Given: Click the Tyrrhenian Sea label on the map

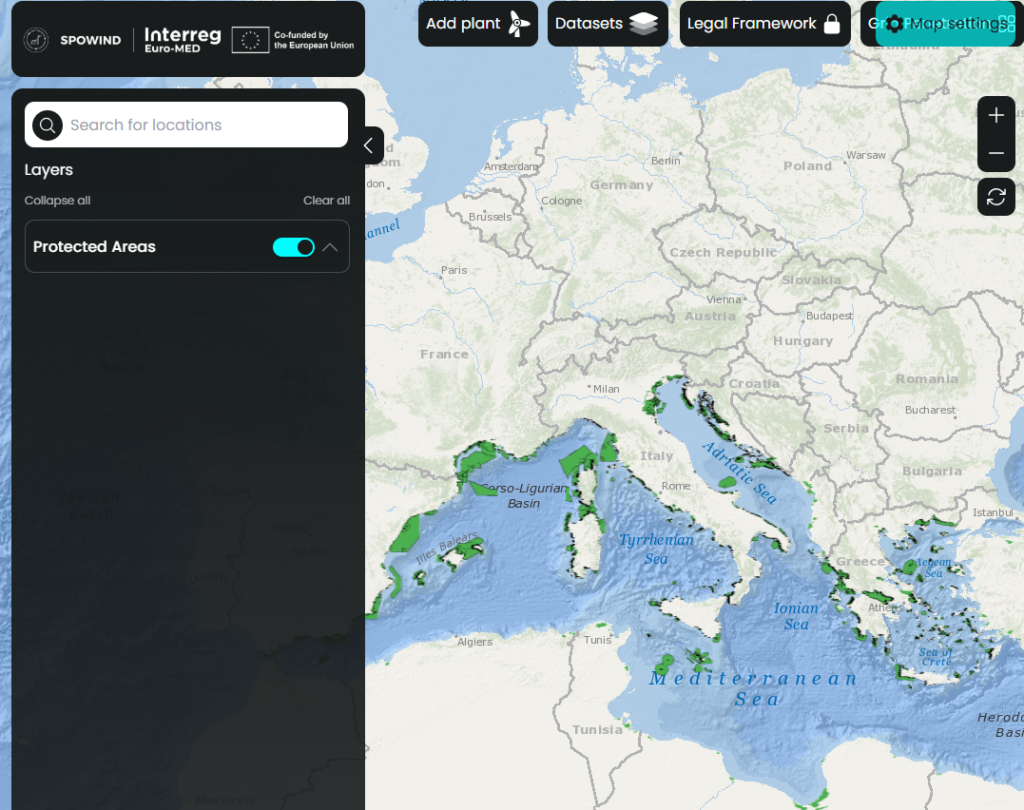Looking at the screenshot, I should coord(655,549).
